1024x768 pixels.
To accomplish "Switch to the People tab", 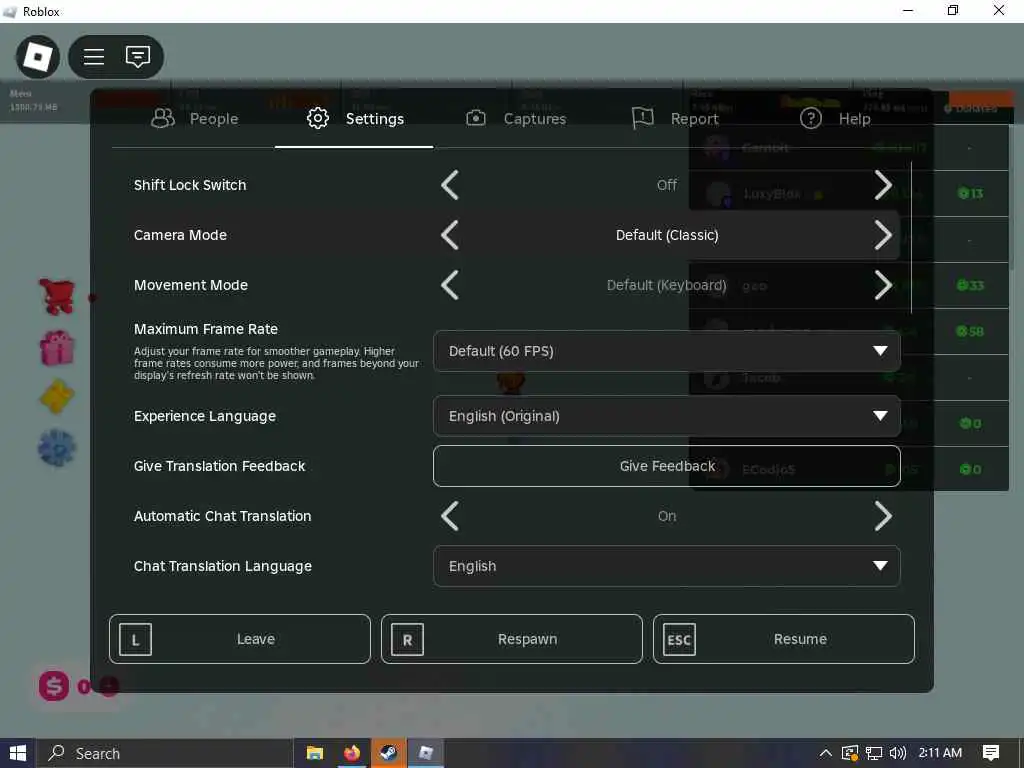I will 195,119.
